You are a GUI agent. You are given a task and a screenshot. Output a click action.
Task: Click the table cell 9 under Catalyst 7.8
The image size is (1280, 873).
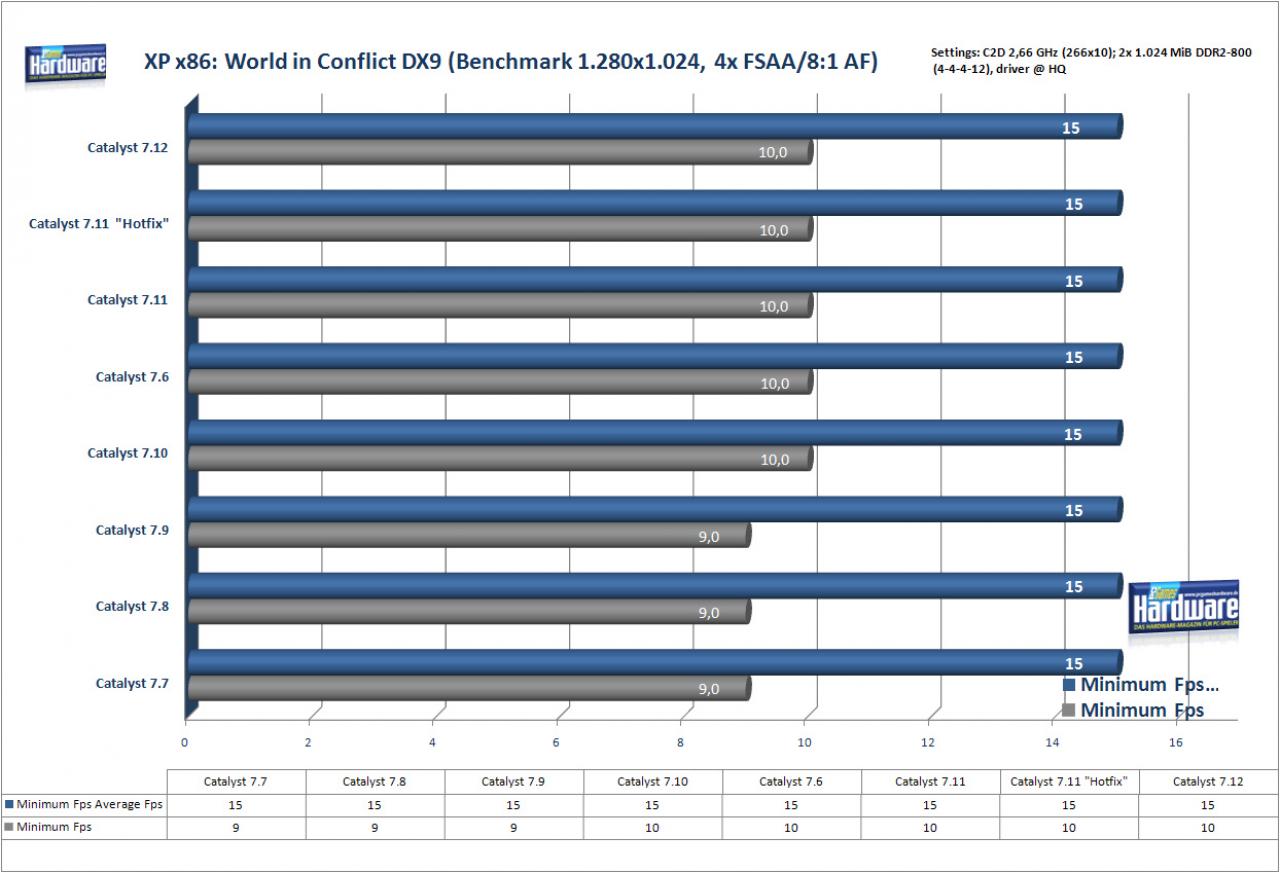click(x=375, y=828)
